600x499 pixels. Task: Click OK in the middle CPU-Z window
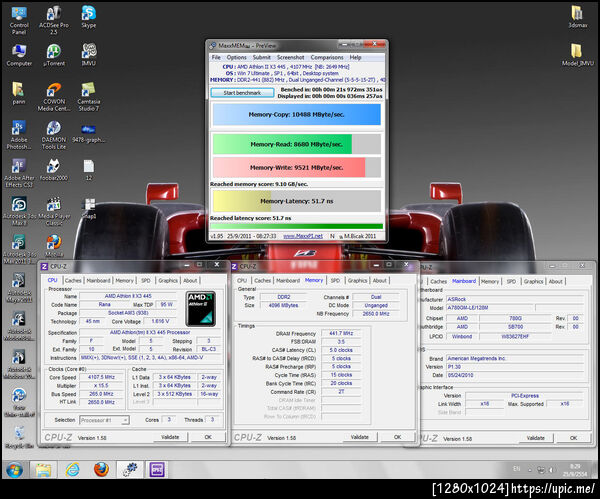pos(397,437)
